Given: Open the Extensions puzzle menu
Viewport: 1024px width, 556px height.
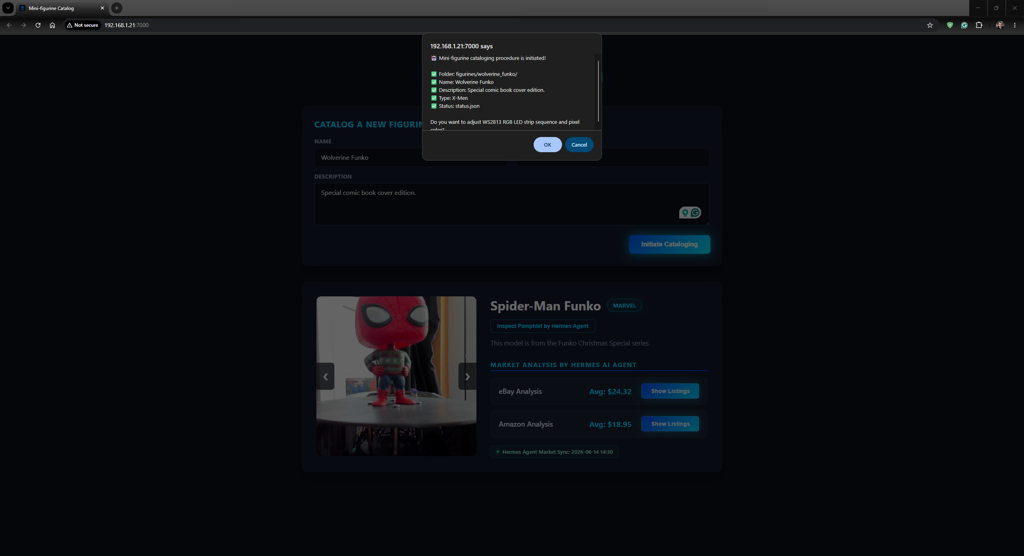Looking at the screenshot, I should point(979,25).
